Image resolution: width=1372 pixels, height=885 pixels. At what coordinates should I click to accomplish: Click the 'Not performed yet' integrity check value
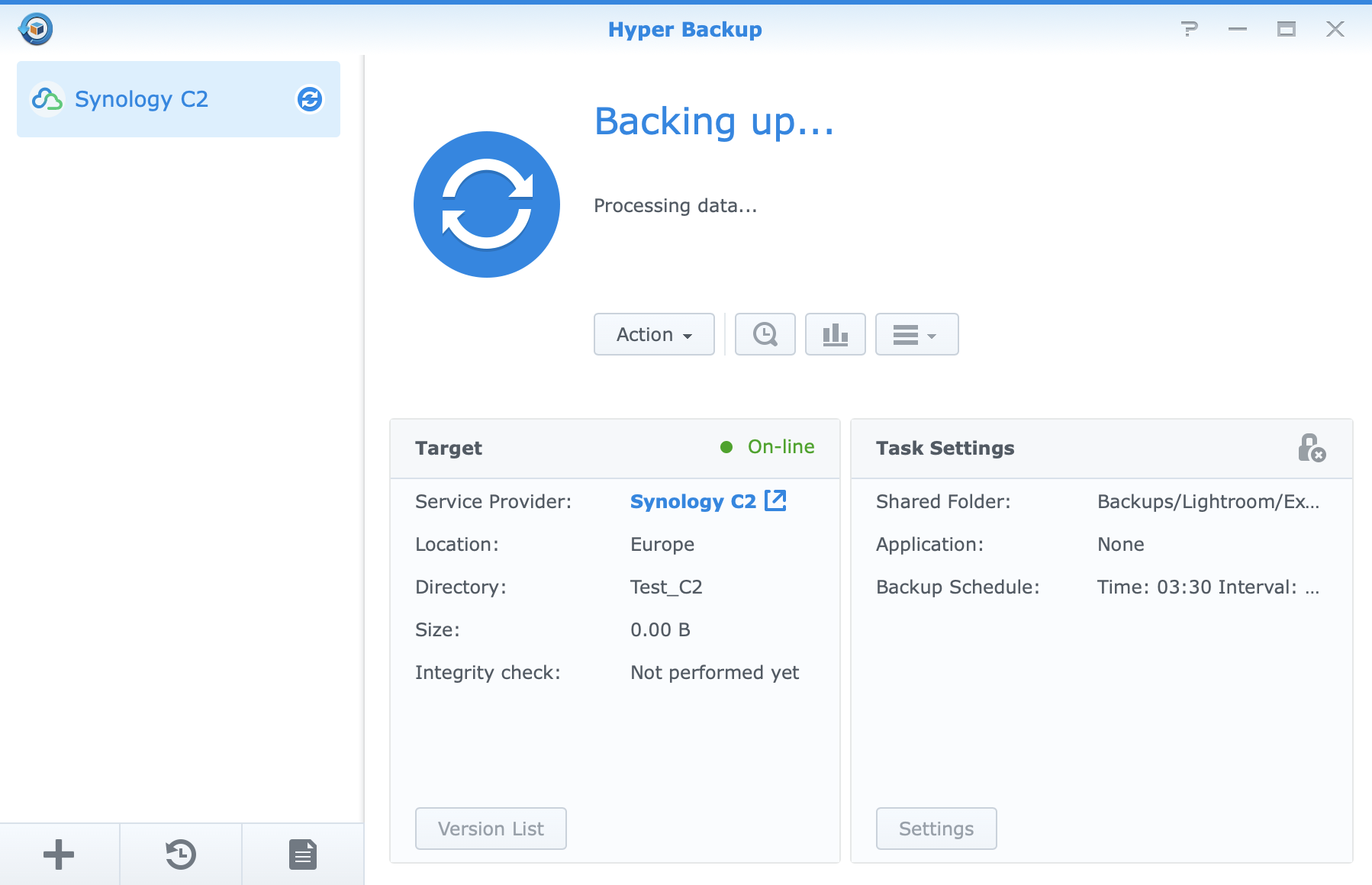(714, 672)
